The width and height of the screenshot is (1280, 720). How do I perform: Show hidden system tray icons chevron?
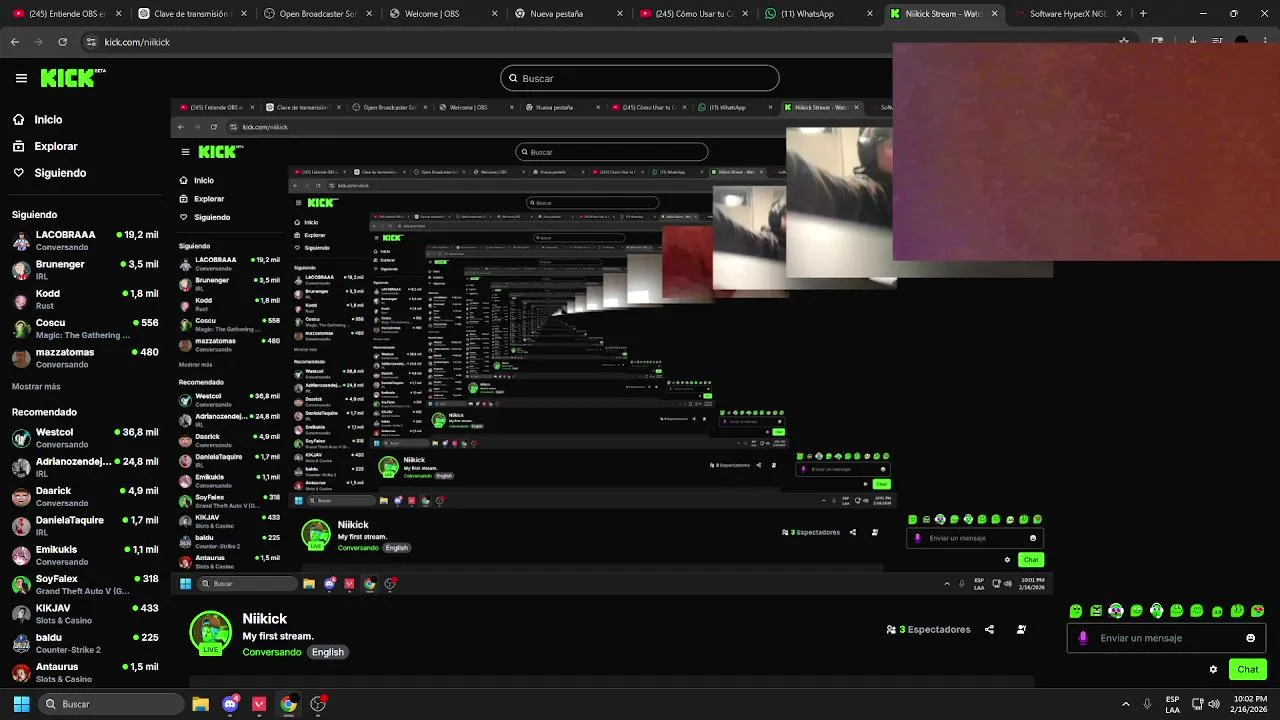[x=1125, y=704]
